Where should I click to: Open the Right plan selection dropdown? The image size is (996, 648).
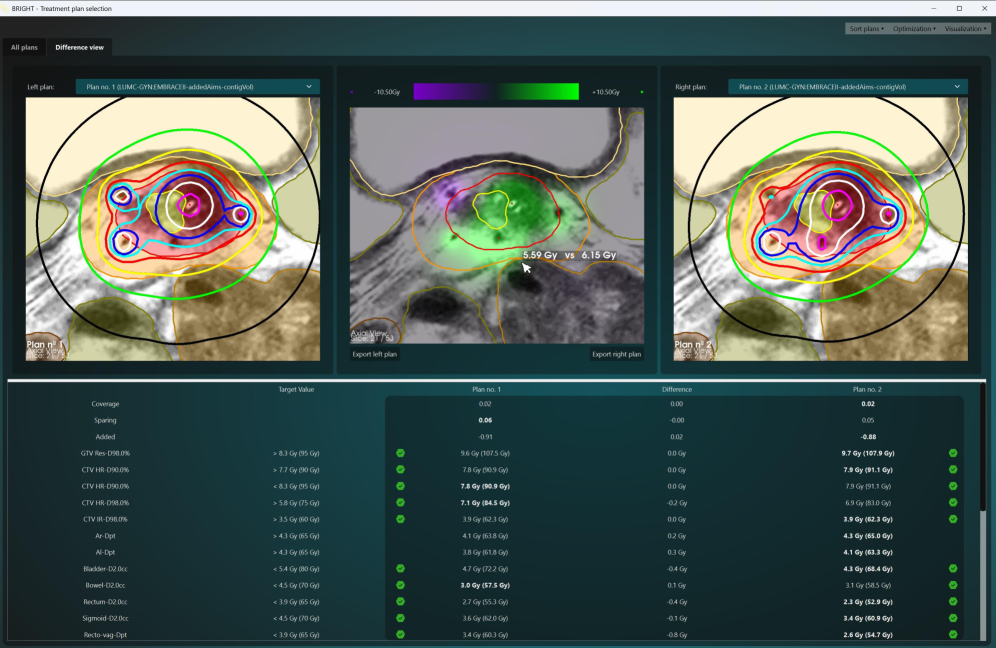point(848,87)
